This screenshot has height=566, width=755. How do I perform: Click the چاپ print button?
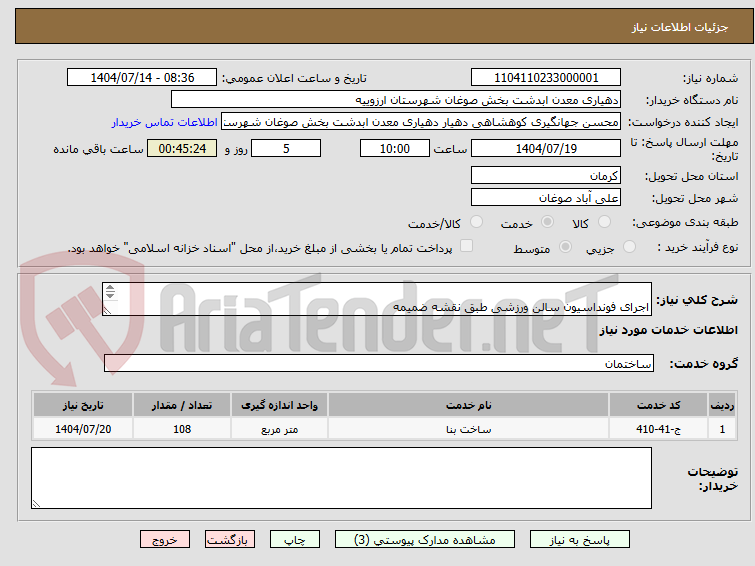[x=295, y=540]
